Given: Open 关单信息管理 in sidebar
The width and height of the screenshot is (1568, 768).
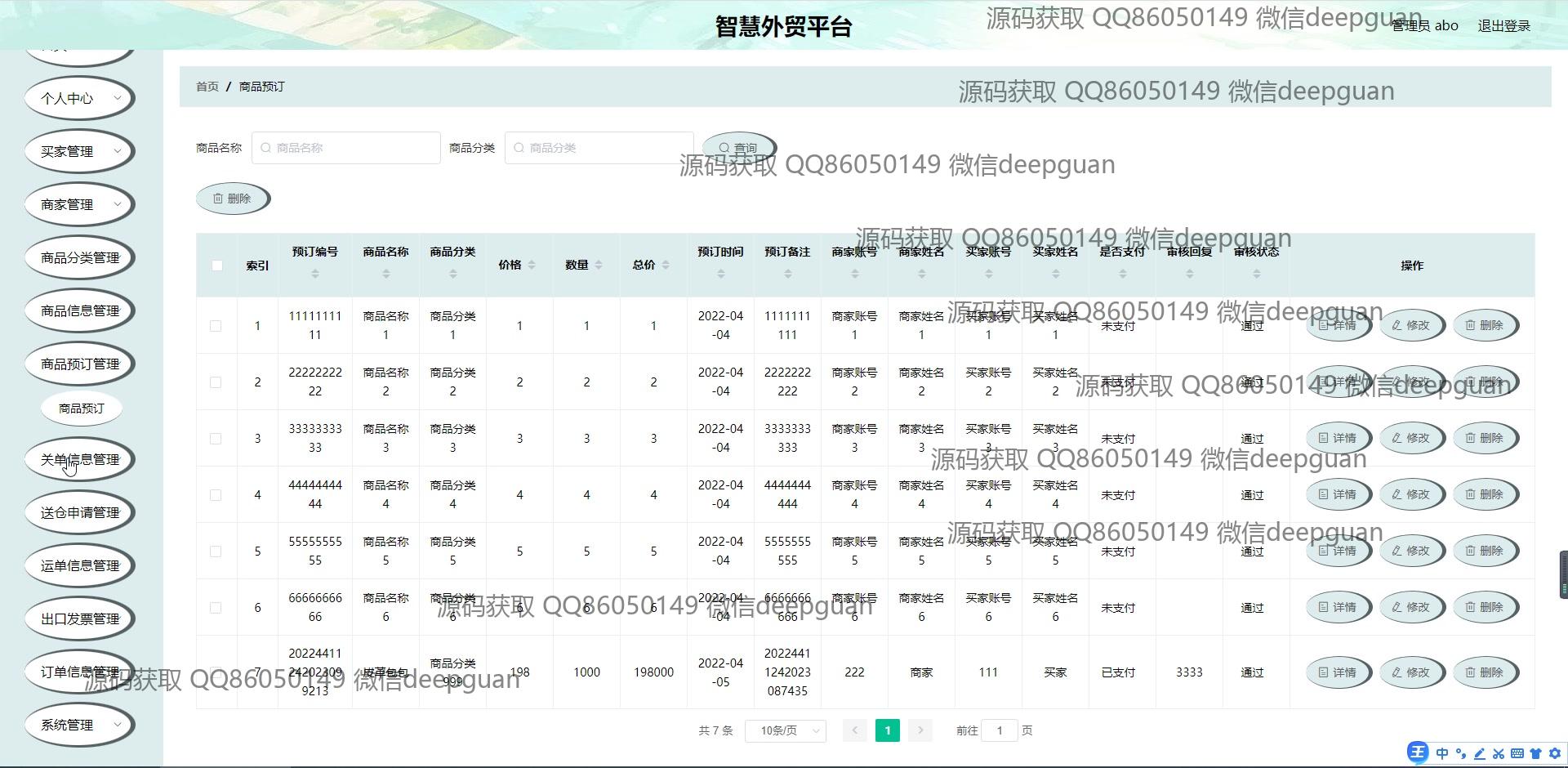Looking at the screenshot, I should point(79,459).
